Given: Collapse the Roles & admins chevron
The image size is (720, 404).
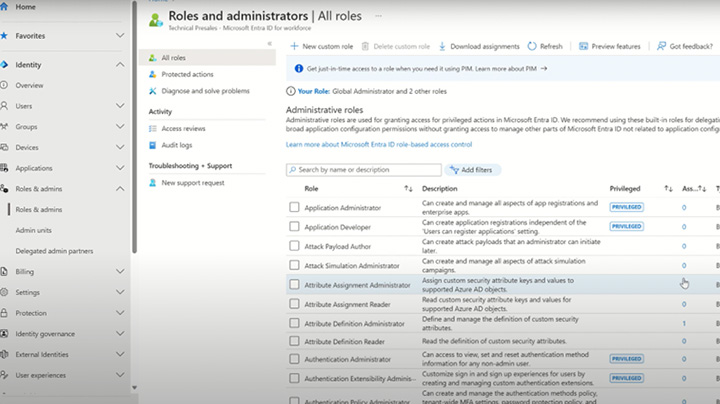Looking at the screenshot, I should pyautogui.click(x=120, y=189).
